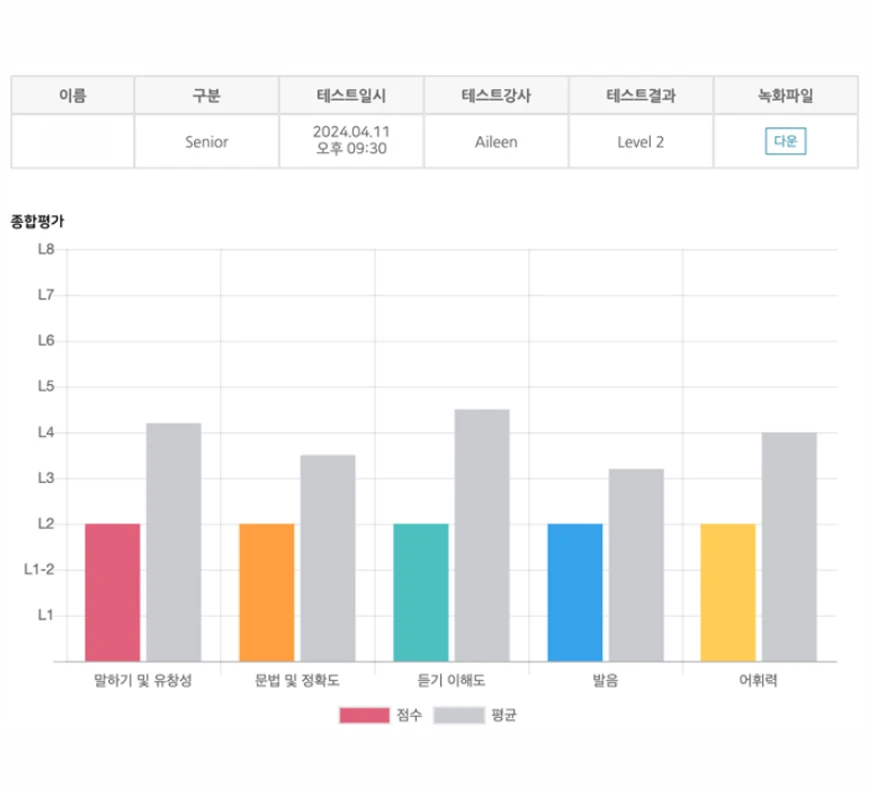Click the 종합평가 heading
The width and height of the screenshot is (869, 792).
[37, 222]
